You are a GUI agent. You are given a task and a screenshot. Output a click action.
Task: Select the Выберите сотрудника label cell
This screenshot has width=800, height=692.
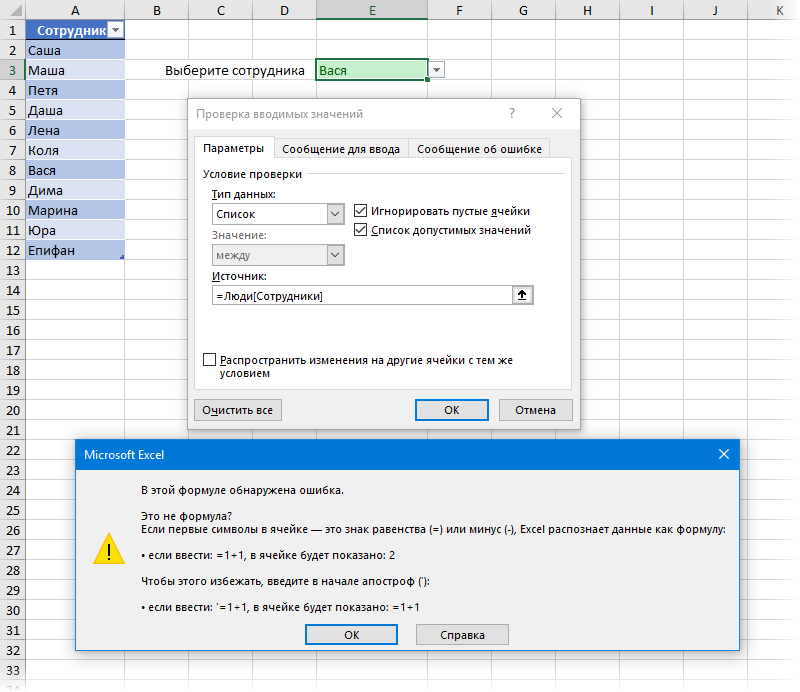click(x=235, y=70)
